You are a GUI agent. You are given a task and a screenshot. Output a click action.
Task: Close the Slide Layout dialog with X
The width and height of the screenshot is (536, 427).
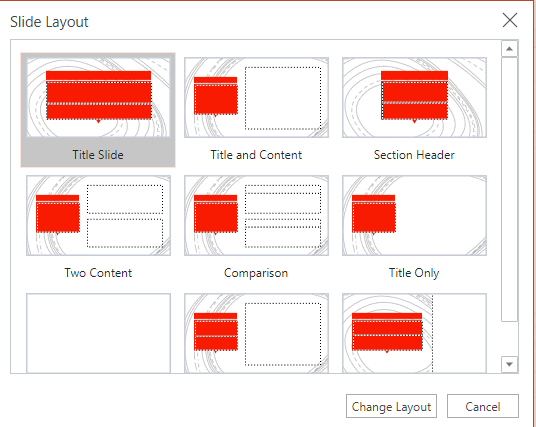510,20
